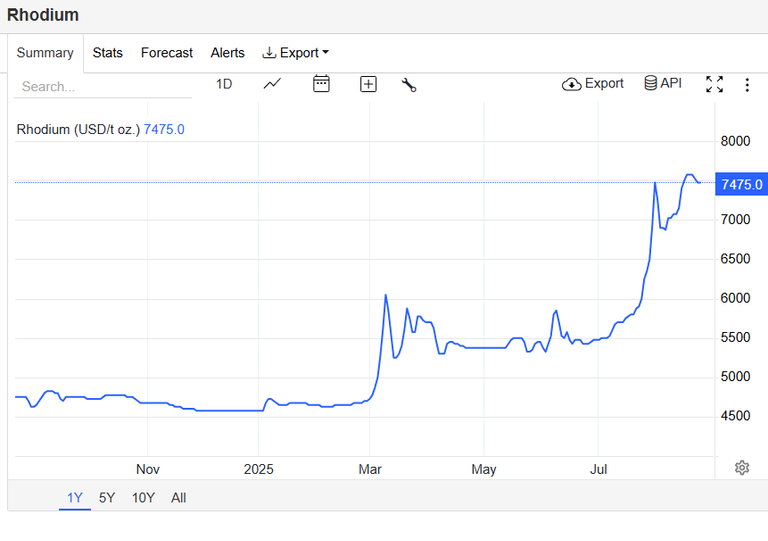Screen dimensions: 768x541
Task: Toggle fullscreen chart view
Action: [715, 84]
